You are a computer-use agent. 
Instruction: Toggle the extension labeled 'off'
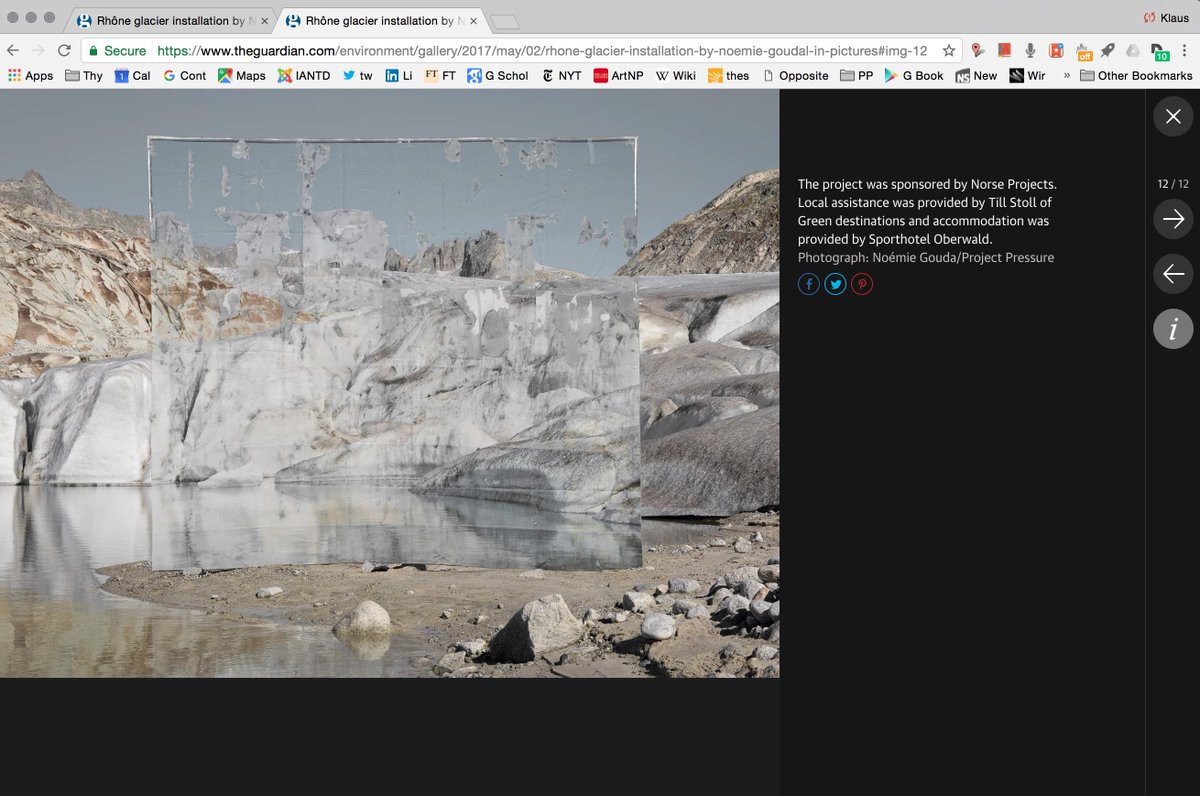tap(1083, 51)
